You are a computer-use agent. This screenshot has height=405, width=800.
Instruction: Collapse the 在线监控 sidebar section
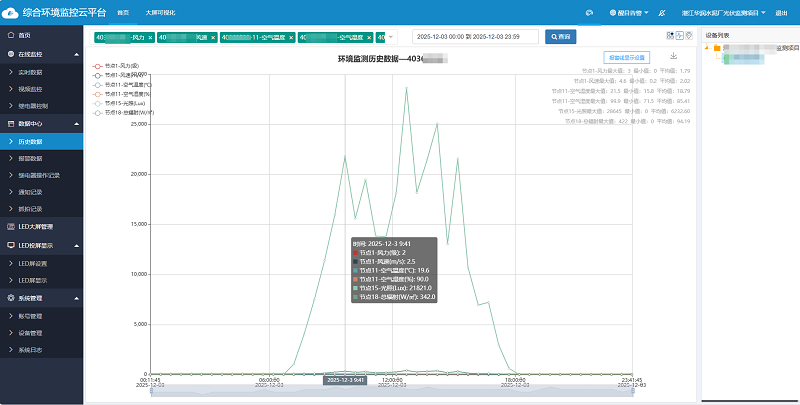pos(76,52)
